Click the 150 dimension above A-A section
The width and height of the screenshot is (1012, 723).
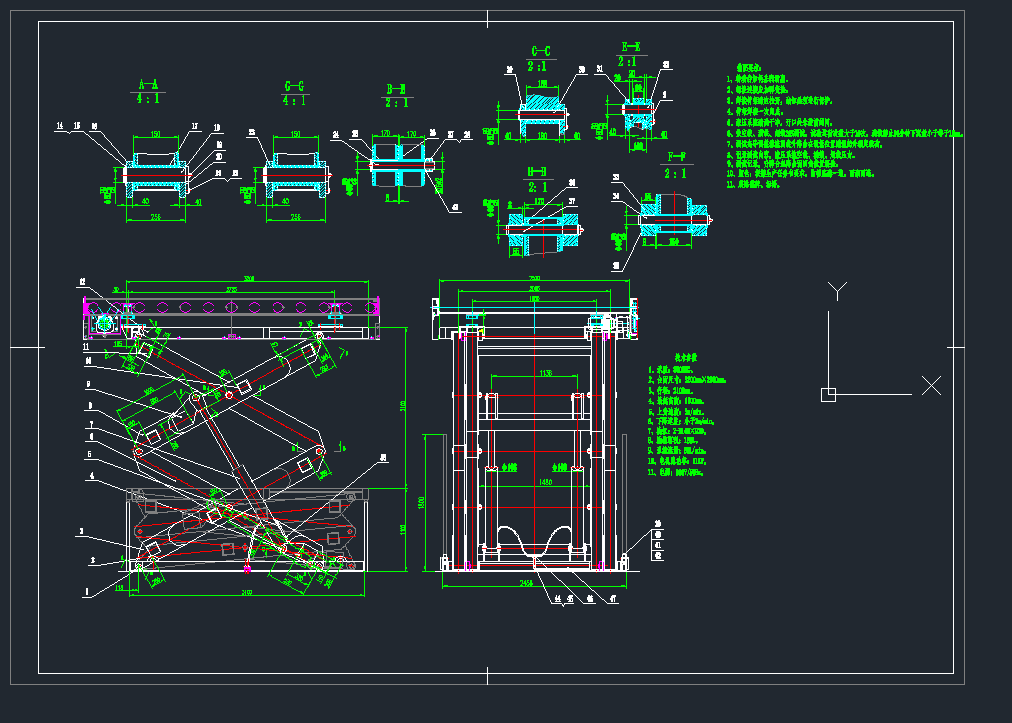[155, 134]
